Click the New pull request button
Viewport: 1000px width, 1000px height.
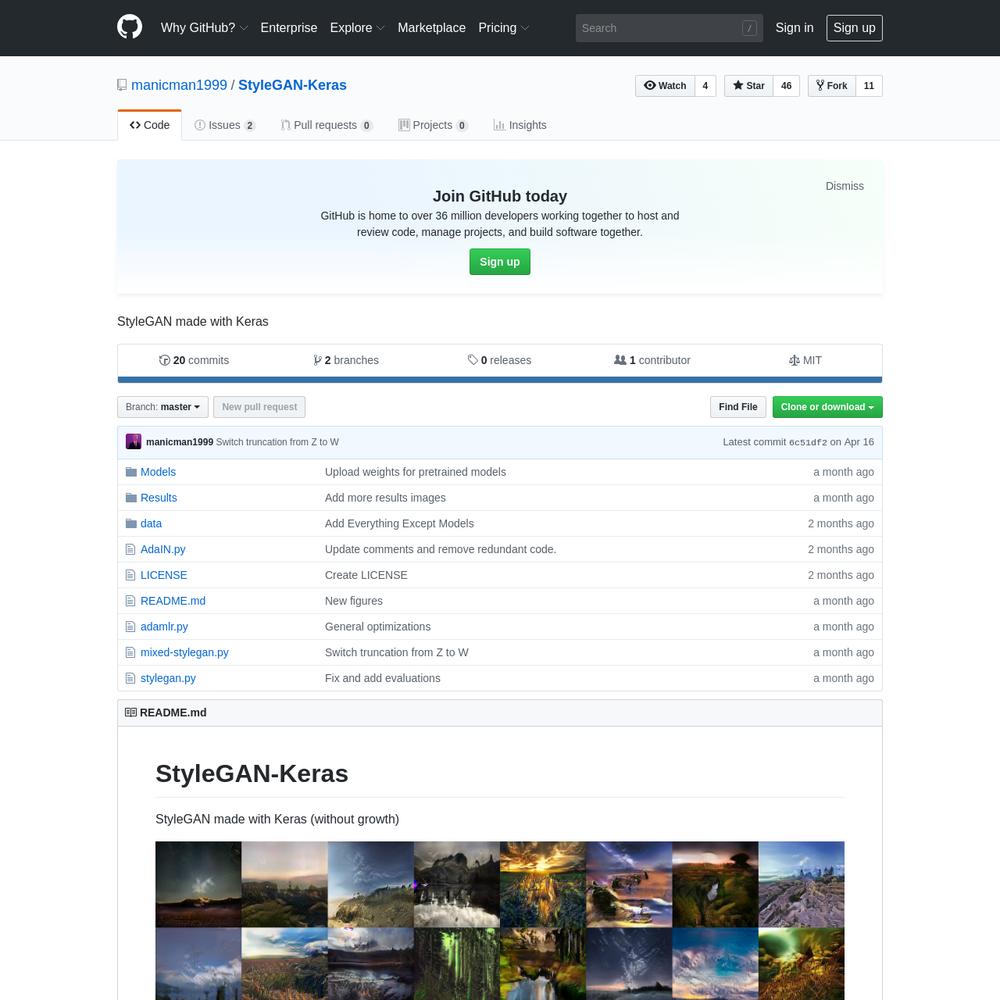[x=259, y=407]
